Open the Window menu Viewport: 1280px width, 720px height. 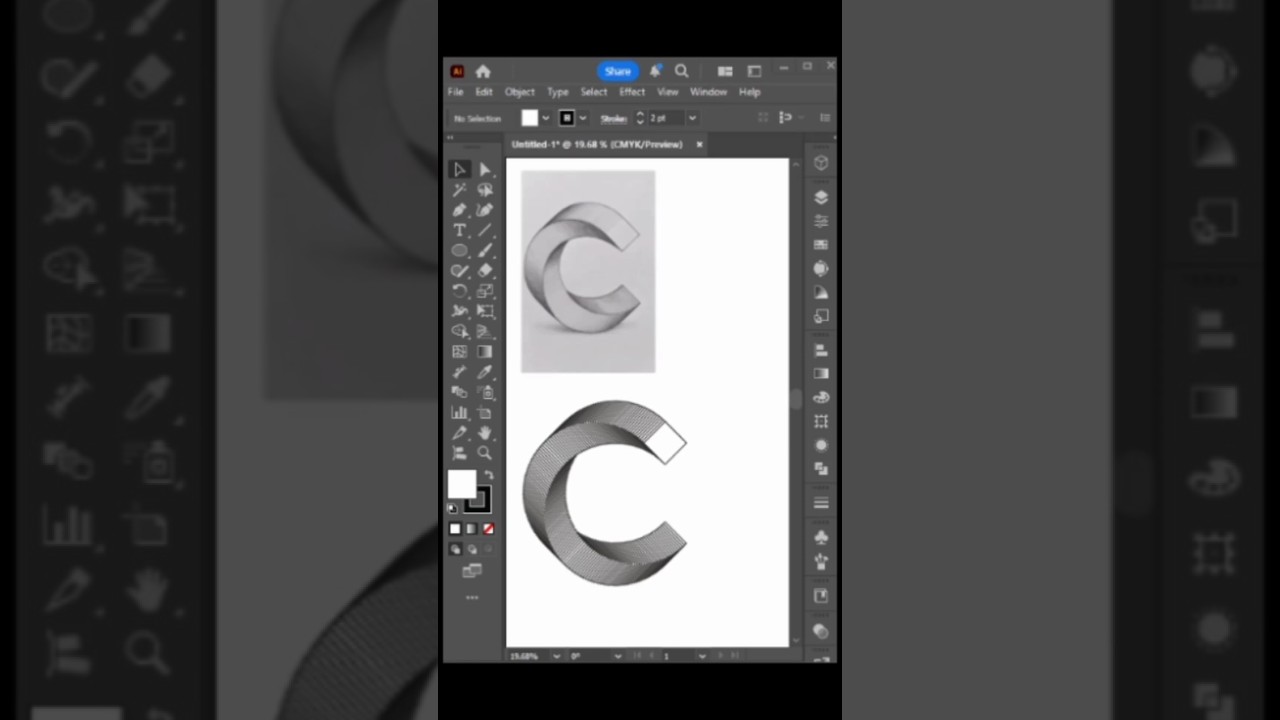pos(708,92)
